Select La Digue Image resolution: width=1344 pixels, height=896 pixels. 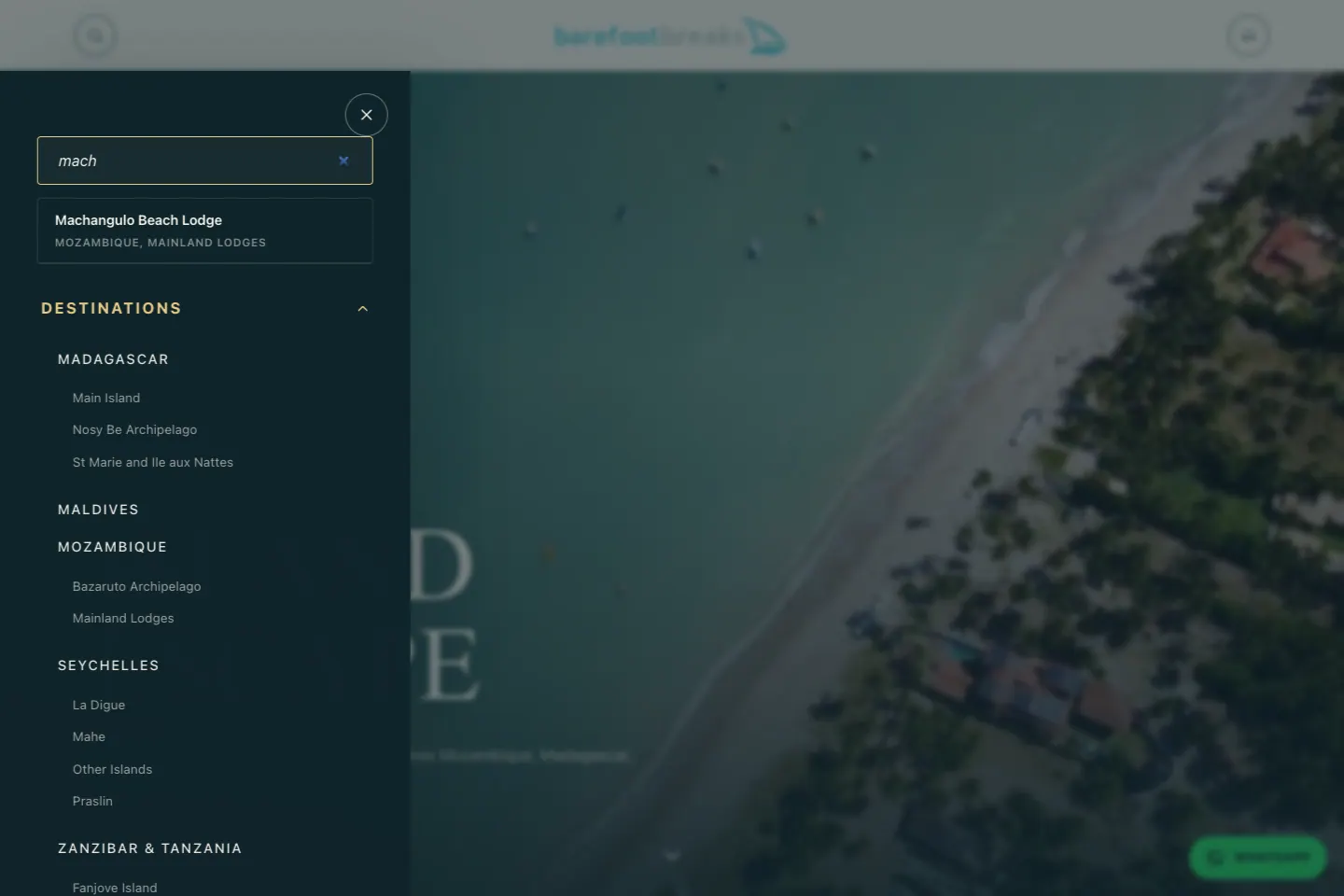pos(99,705)
